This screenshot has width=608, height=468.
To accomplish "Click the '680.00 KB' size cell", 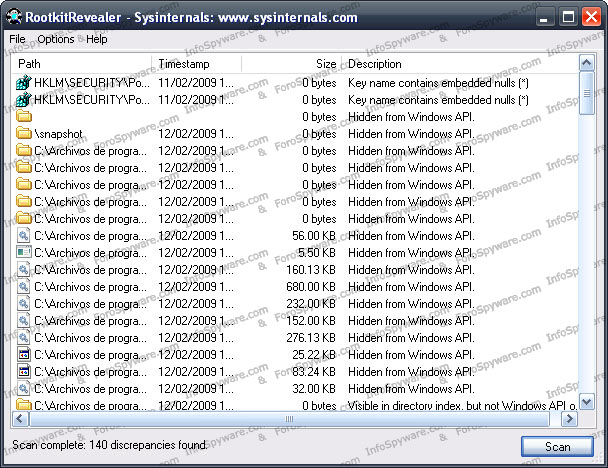I will click(311, 287).
